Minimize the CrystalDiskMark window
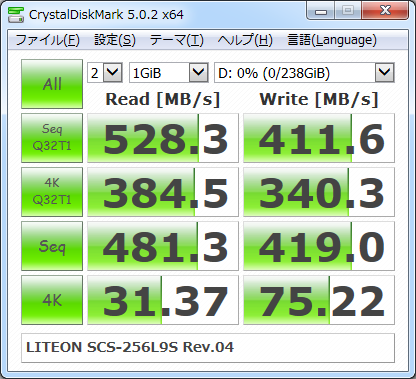The height and width of the screenshot is (379, 416). coord(321,11)
